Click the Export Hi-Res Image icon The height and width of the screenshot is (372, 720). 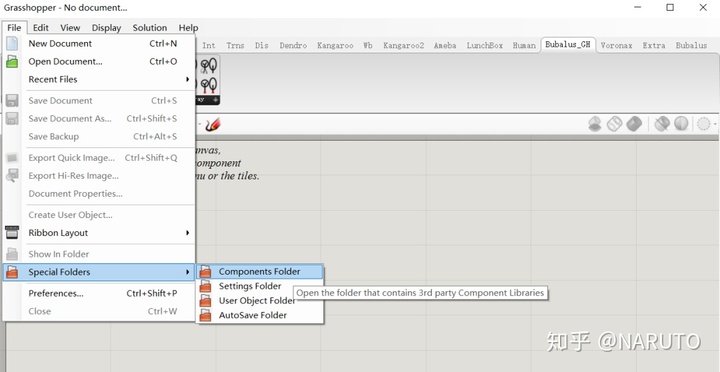[12, 176]
